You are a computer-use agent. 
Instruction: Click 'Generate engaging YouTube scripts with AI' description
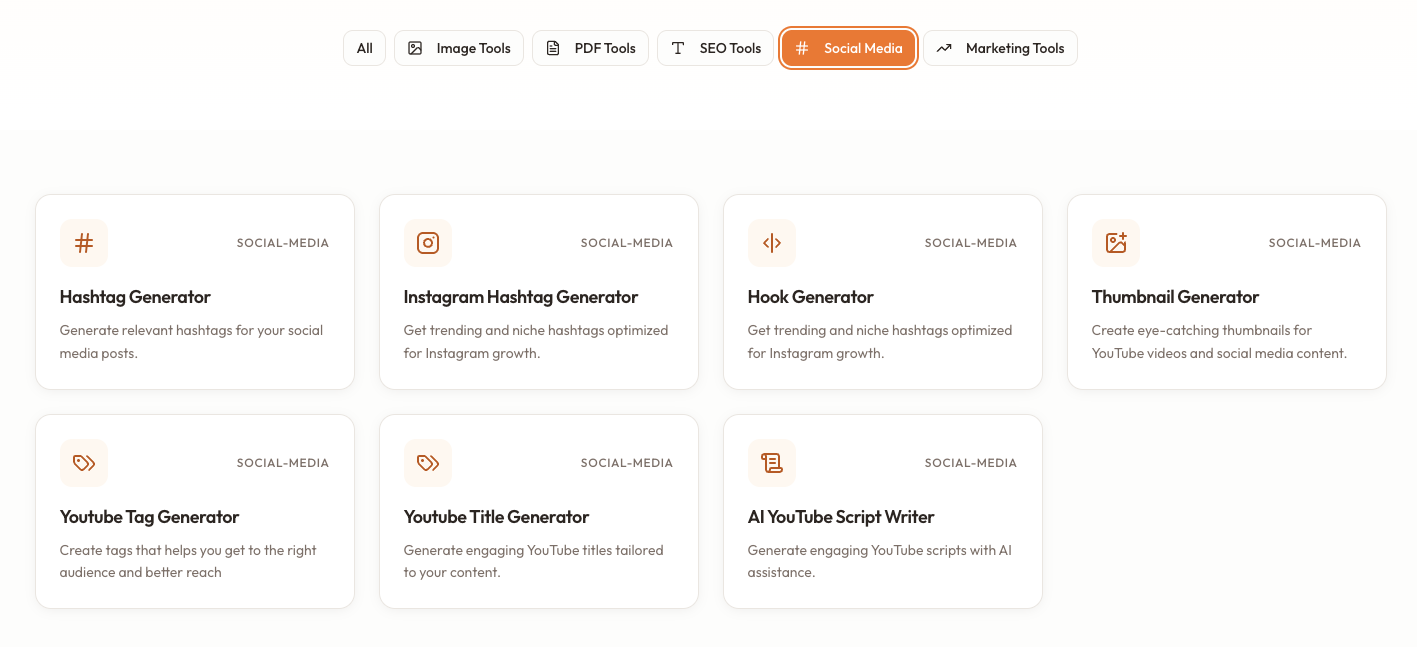click(880, 561)
